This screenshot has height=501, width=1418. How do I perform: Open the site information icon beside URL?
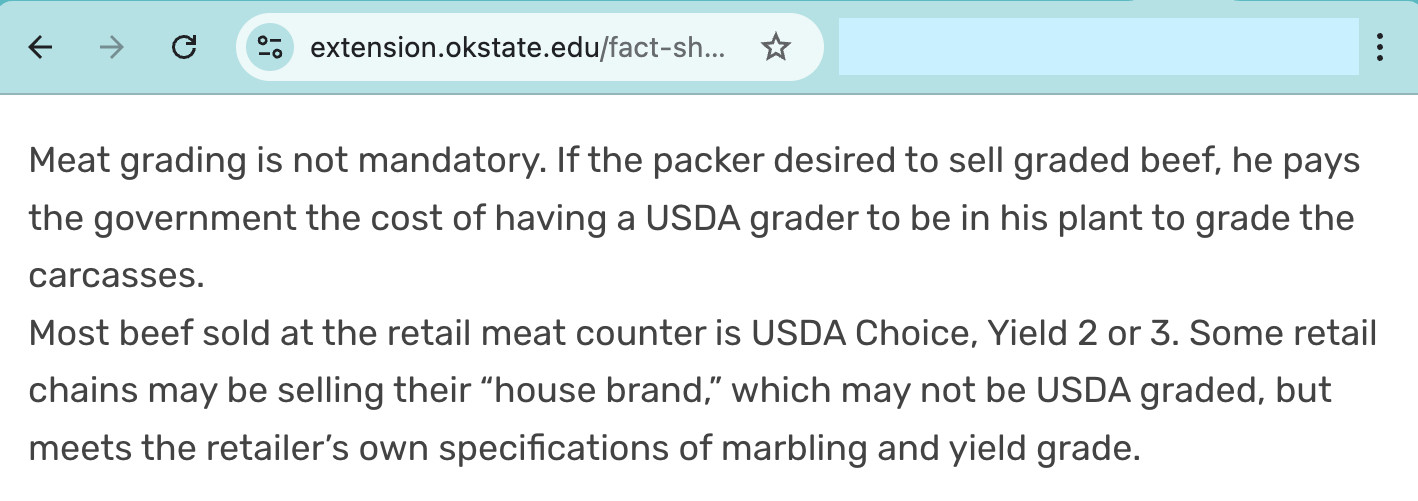pyautogui.click(x=270, y=47)
